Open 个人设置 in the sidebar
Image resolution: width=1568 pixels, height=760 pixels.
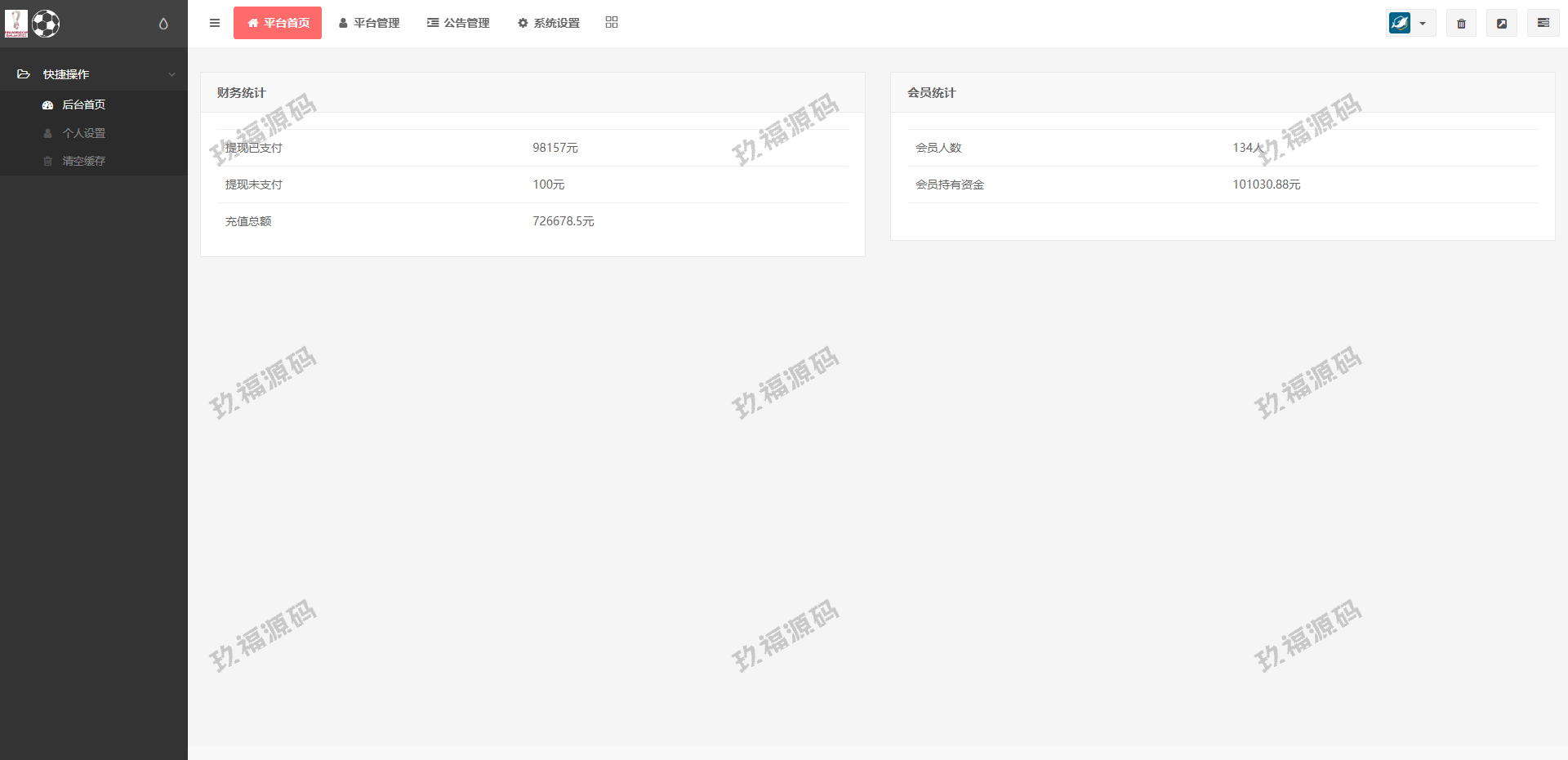pos(83,133)
